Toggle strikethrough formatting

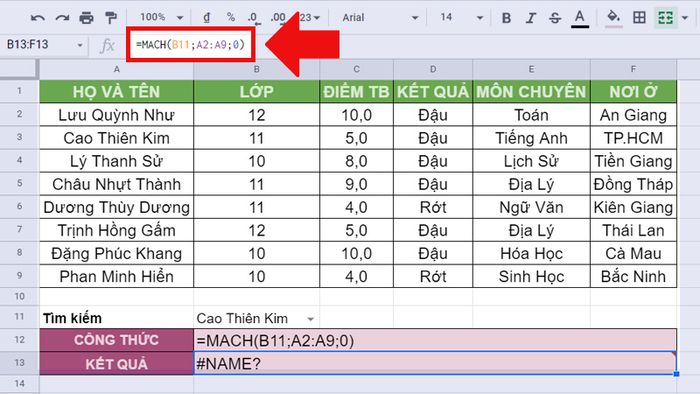click(555, 18)
